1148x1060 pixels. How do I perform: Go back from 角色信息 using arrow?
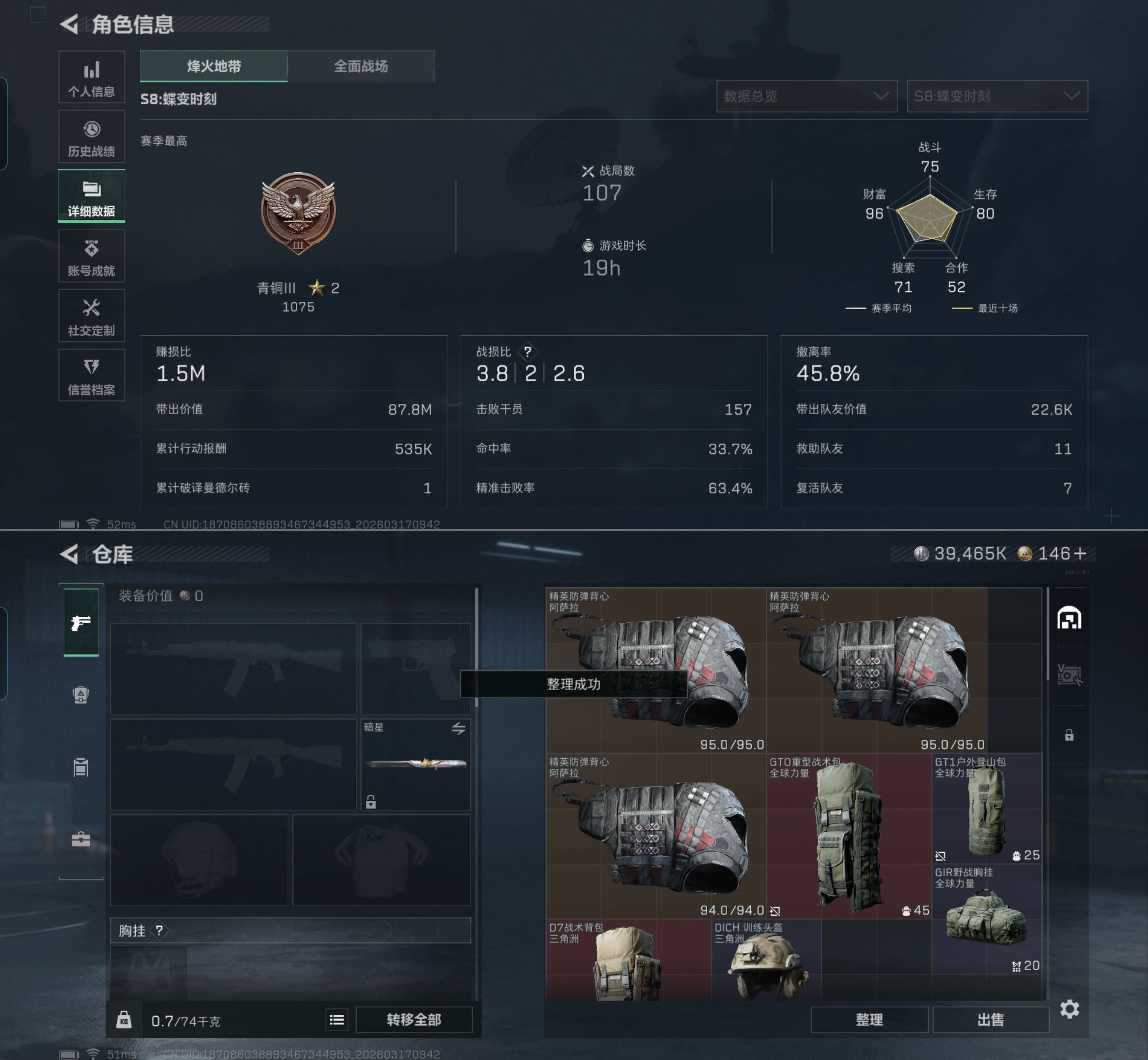point(69,24)
